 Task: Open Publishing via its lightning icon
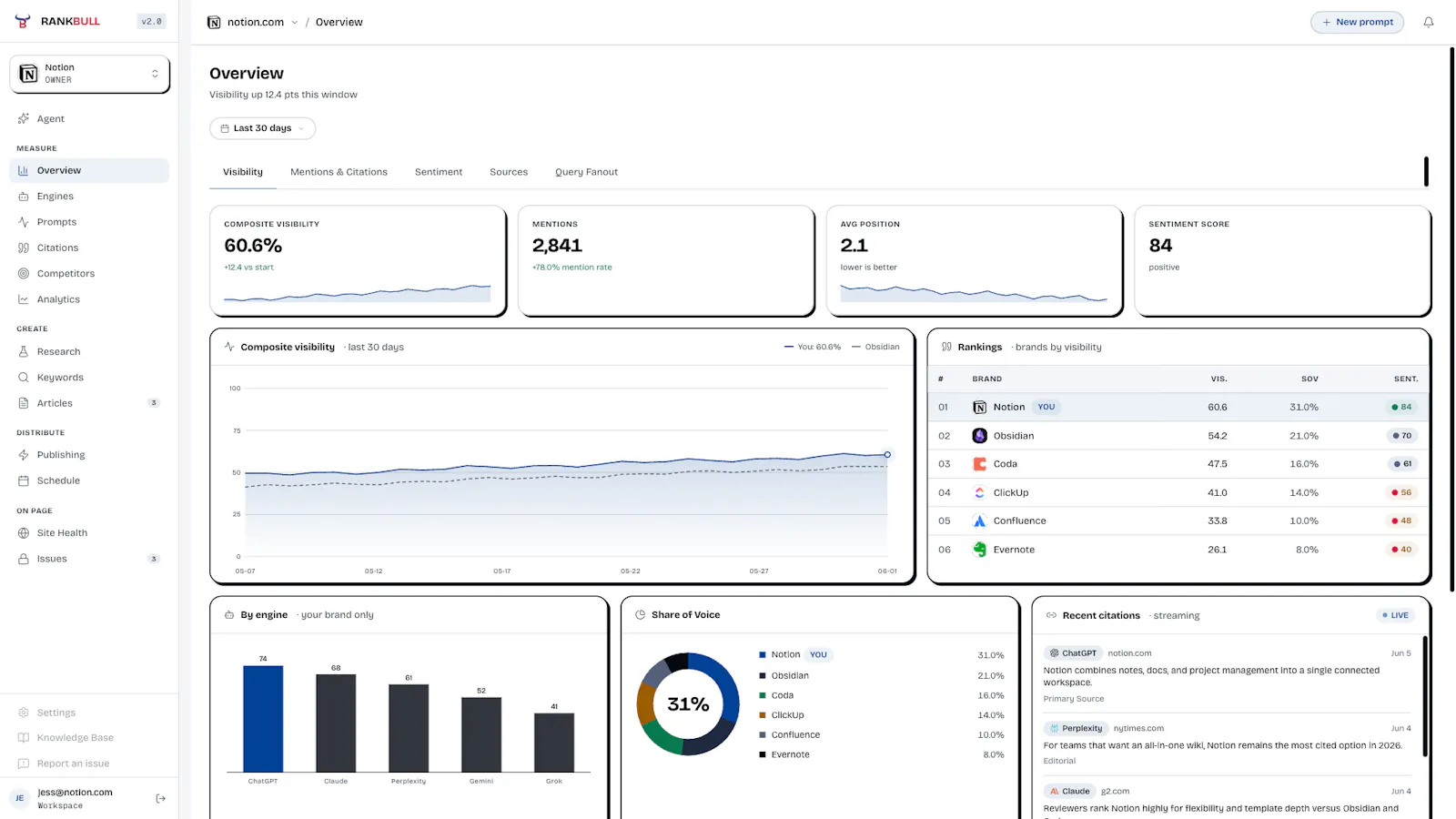coord(24,455)
